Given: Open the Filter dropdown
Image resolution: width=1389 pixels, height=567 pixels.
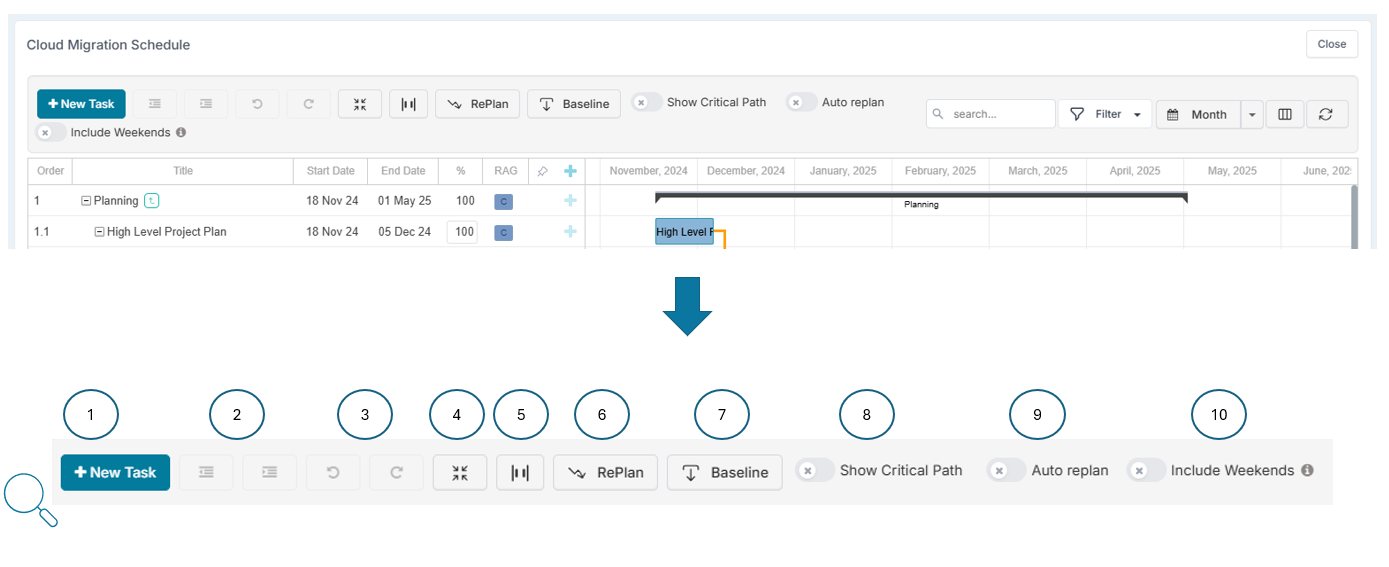Looking at the screenshot, I should coord(1105,114).
